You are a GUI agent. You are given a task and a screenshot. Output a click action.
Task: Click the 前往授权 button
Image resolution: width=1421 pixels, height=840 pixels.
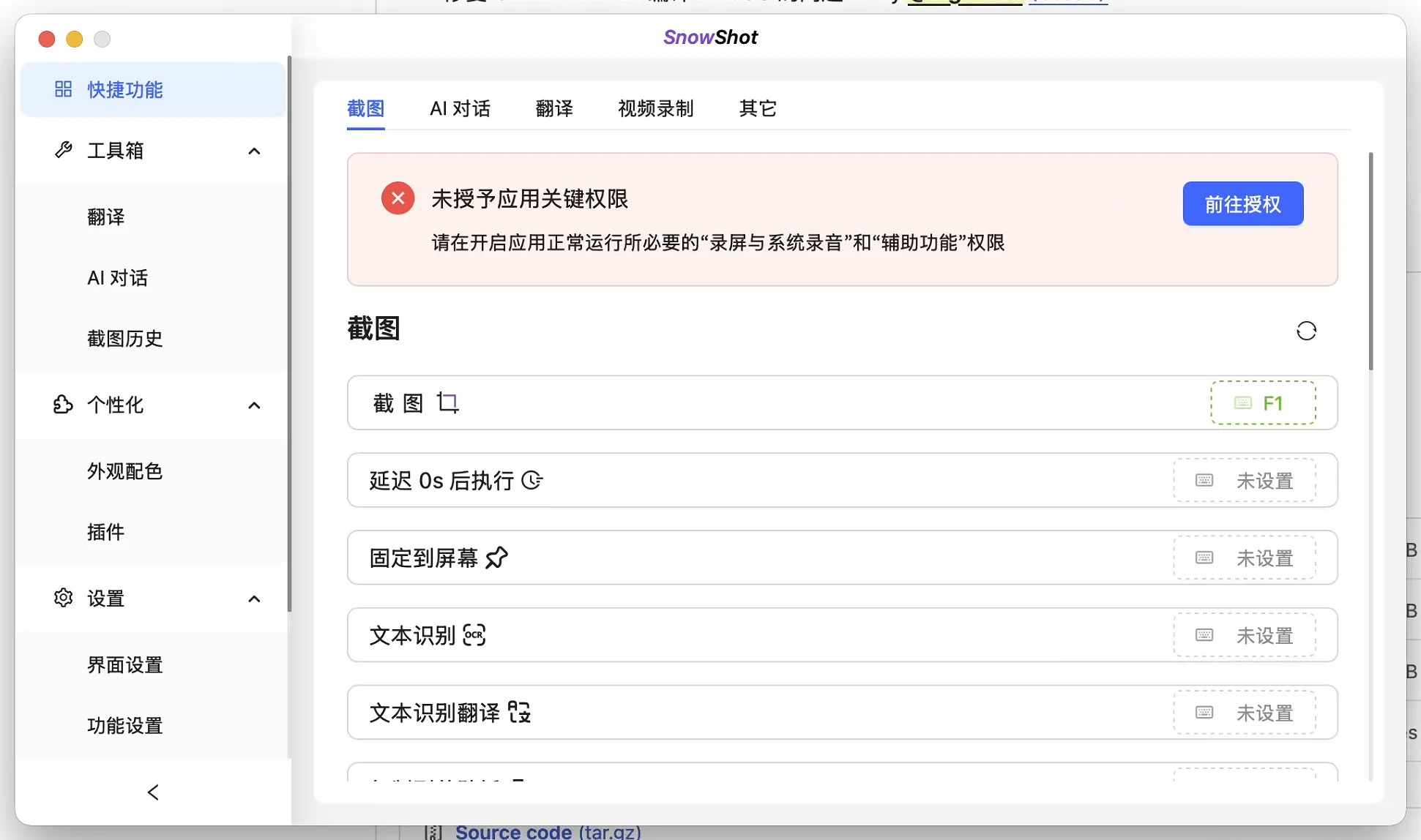1242,204
